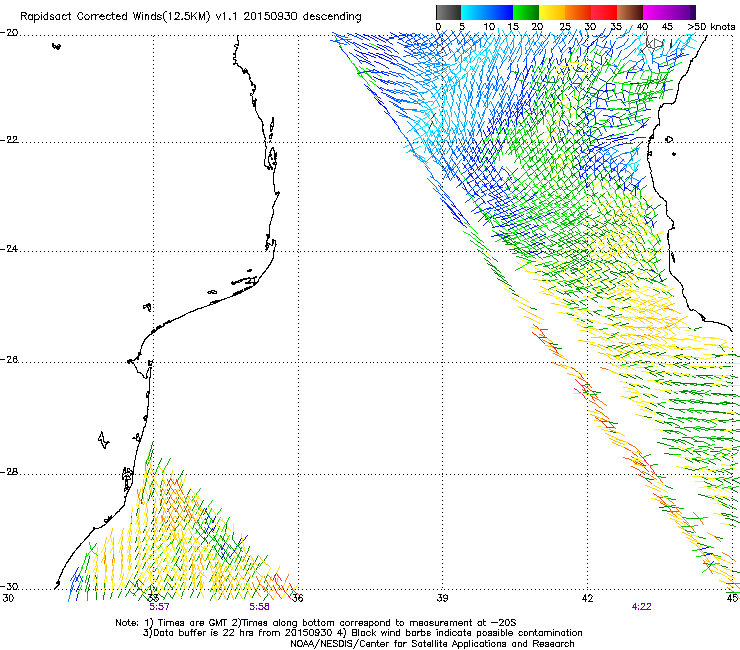Click the '>50 knots' legend label

click(711, 27)
